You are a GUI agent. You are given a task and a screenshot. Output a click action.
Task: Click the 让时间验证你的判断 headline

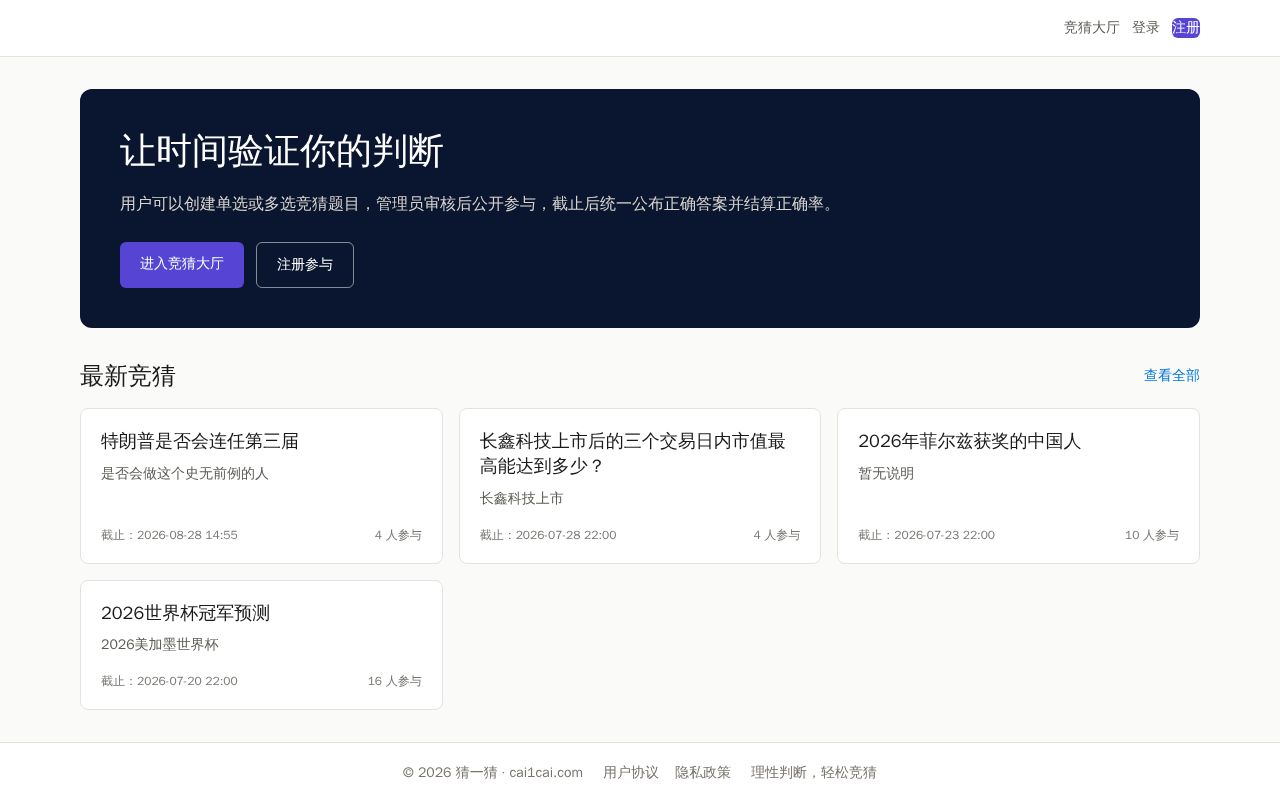(x=282, y=151)
